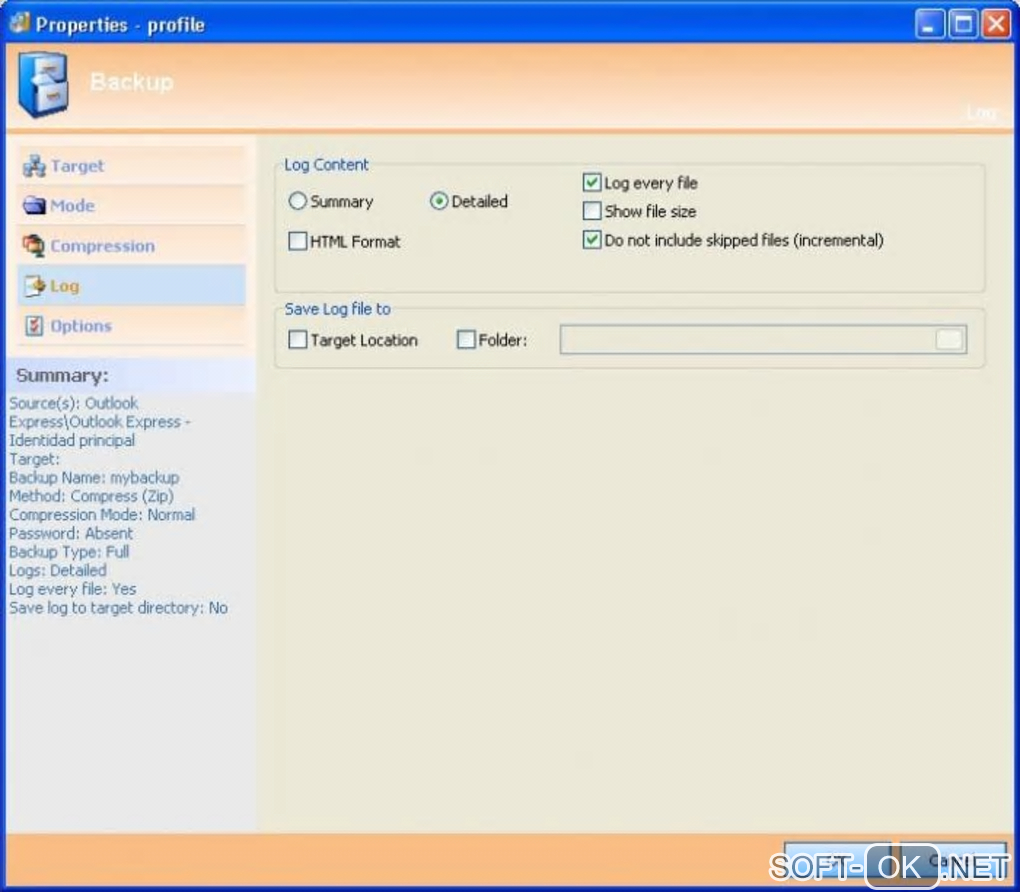Click 'Save log to target directory: No'
This screenshot has height=892, width=1020.
click(x=118, y=608)
